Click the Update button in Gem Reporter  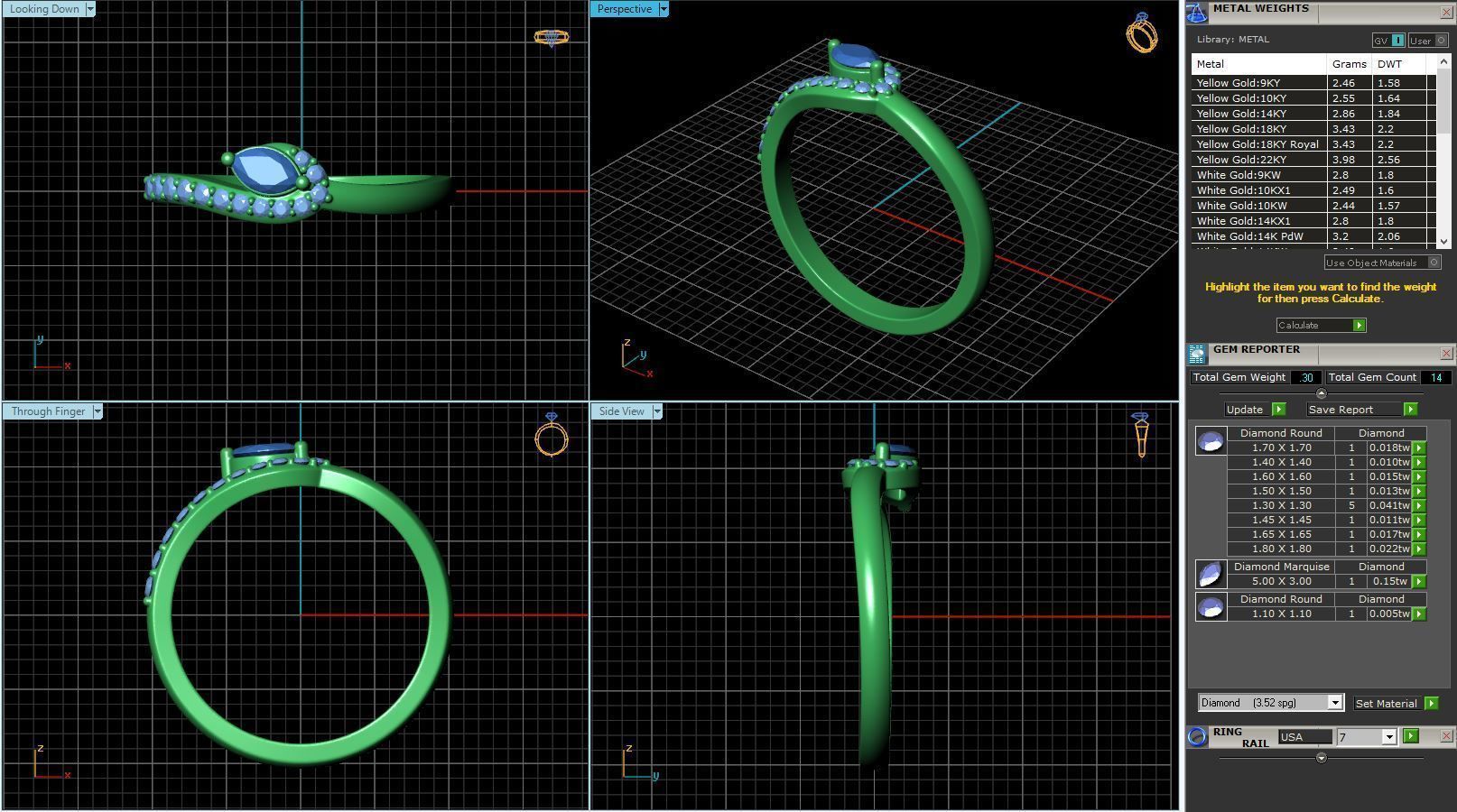click(1255, 410)
